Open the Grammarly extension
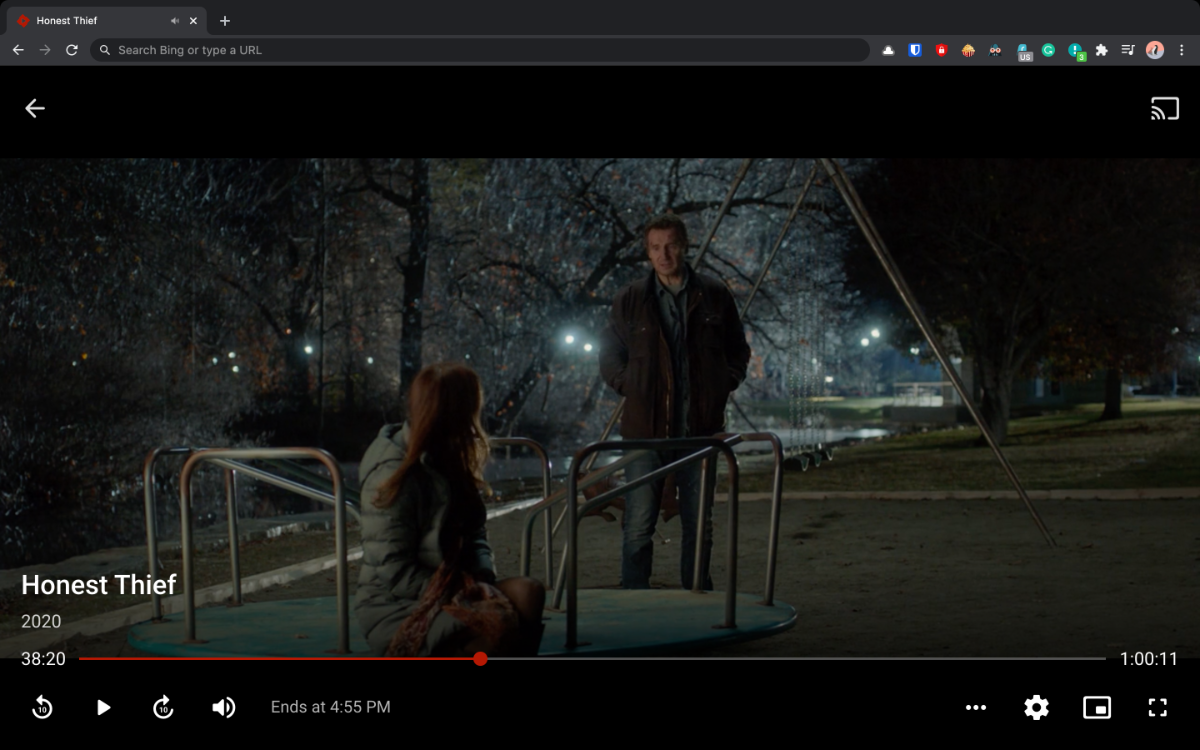Screen dimensions: 1200x750 [1048, 50]
